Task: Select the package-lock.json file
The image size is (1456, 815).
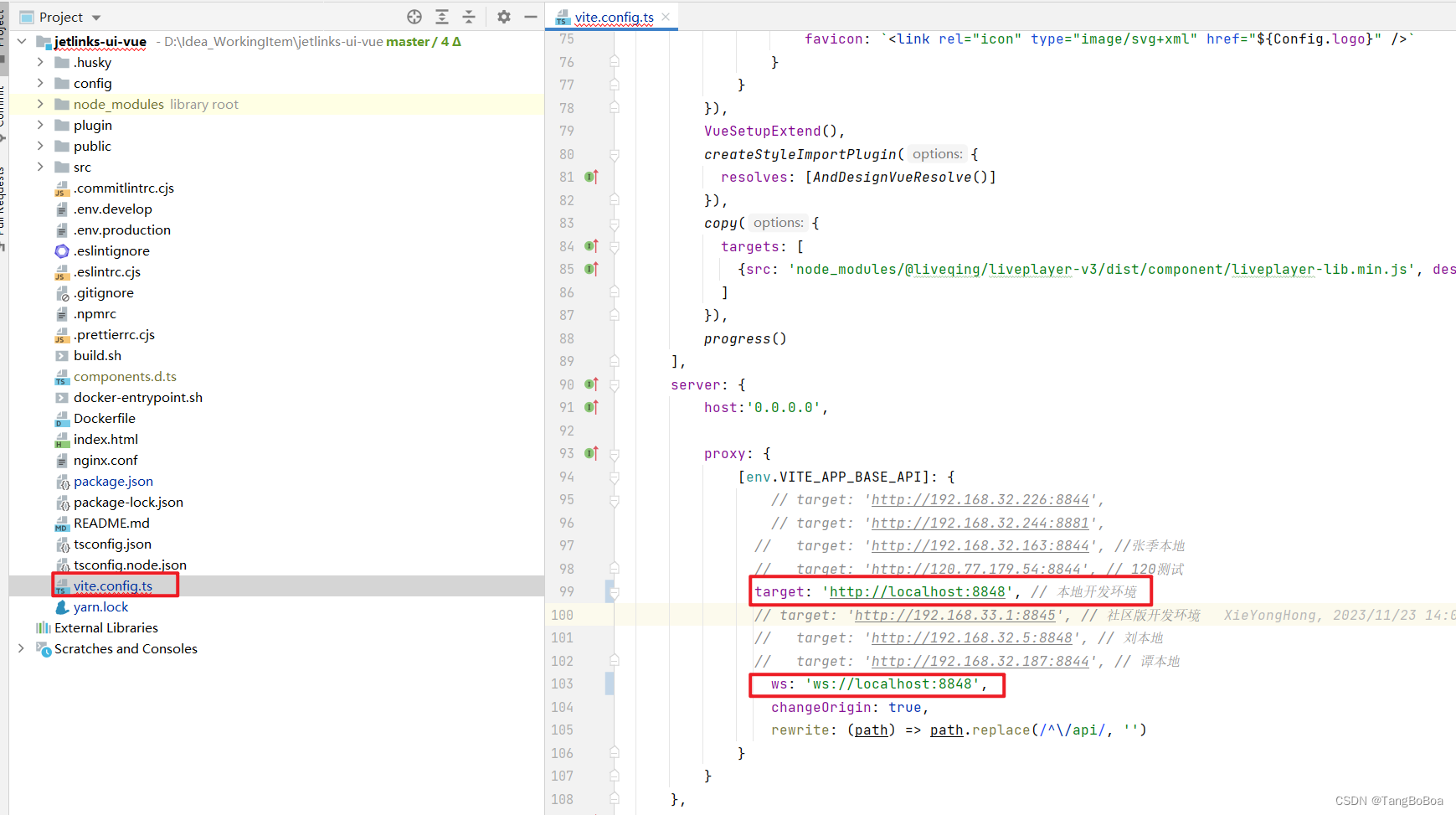Action: pyautogui.click(x=128, y=502)
